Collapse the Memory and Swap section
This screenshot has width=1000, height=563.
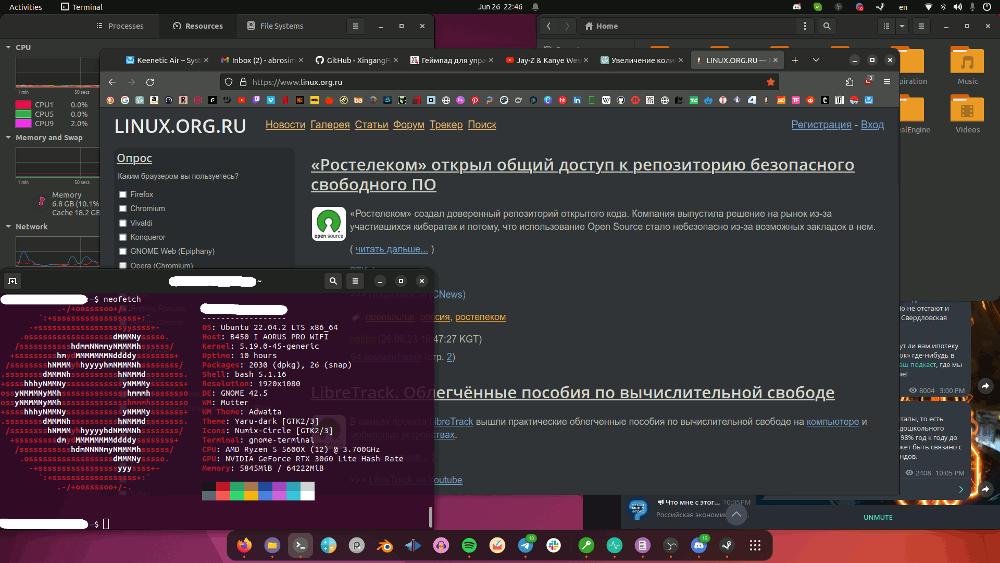point(8,137)
